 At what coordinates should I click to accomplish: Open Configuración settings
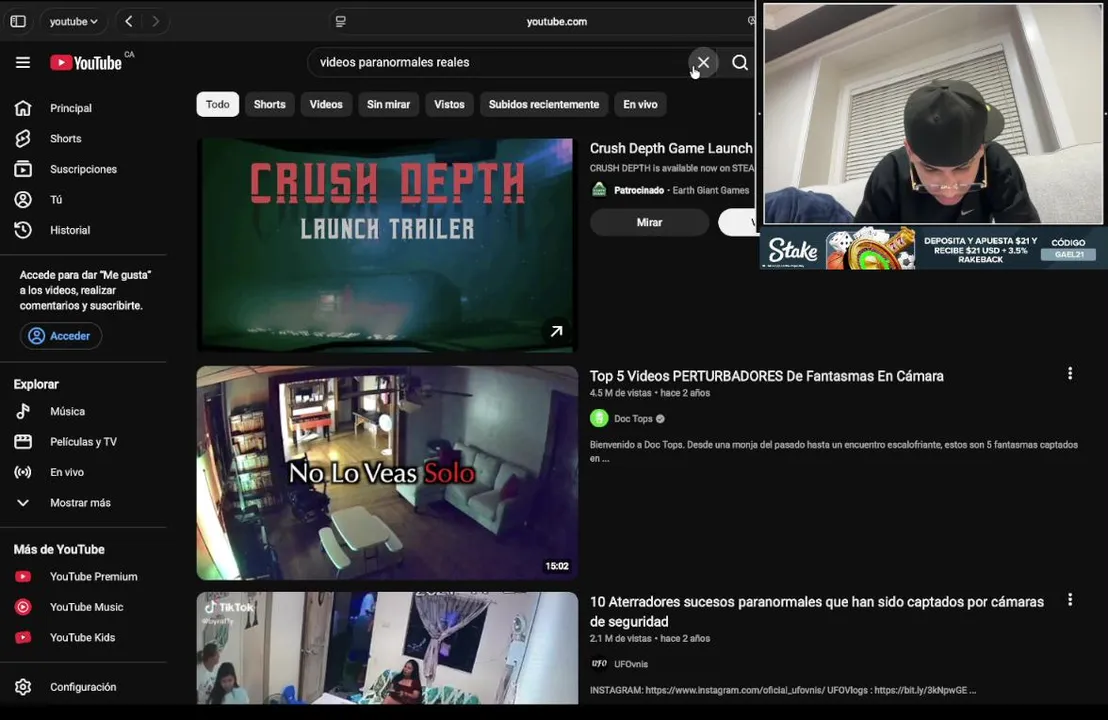pyautogui.click(x=83, y=687)
